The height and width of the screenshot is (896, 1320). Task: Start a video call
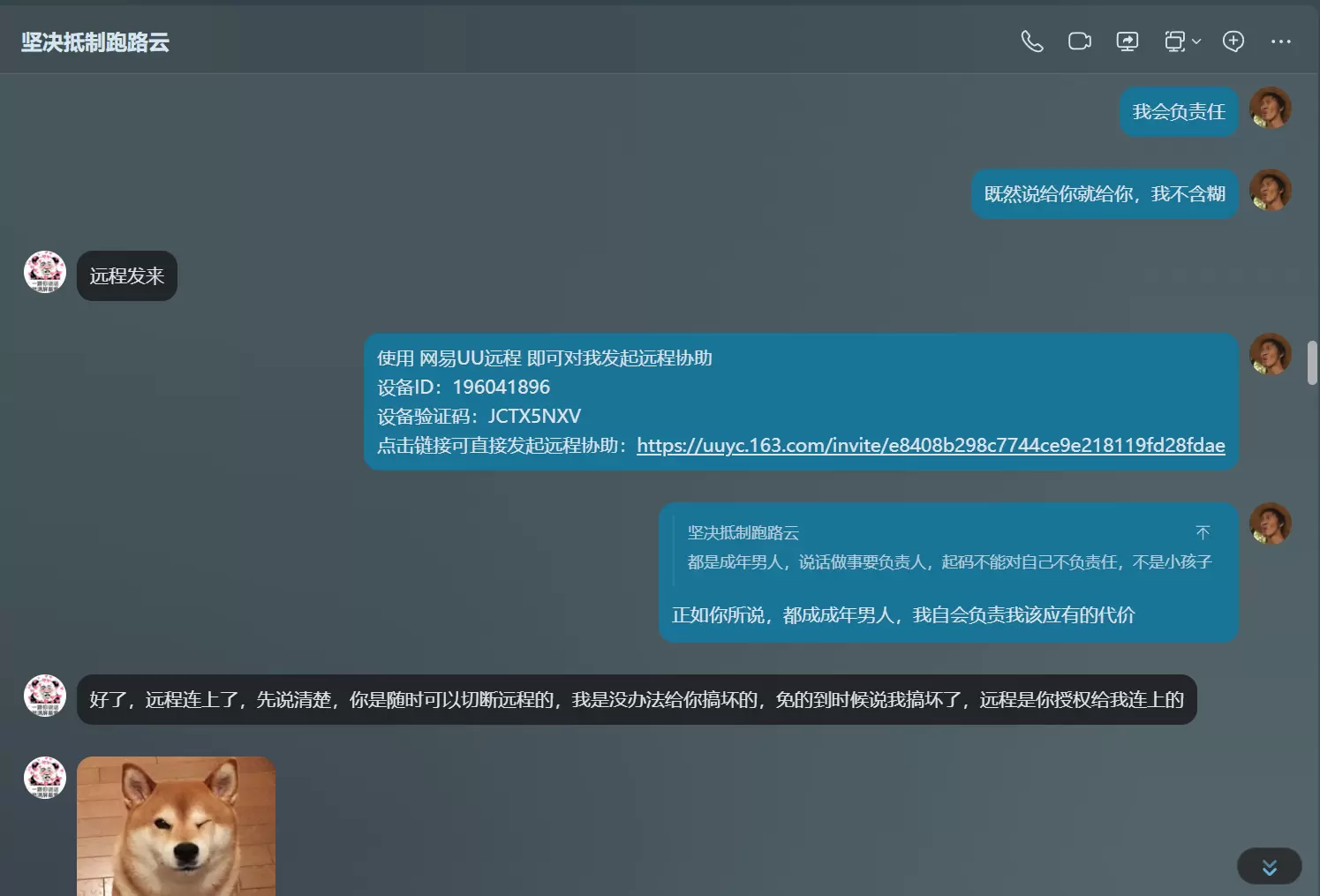tap(1080, 41)
